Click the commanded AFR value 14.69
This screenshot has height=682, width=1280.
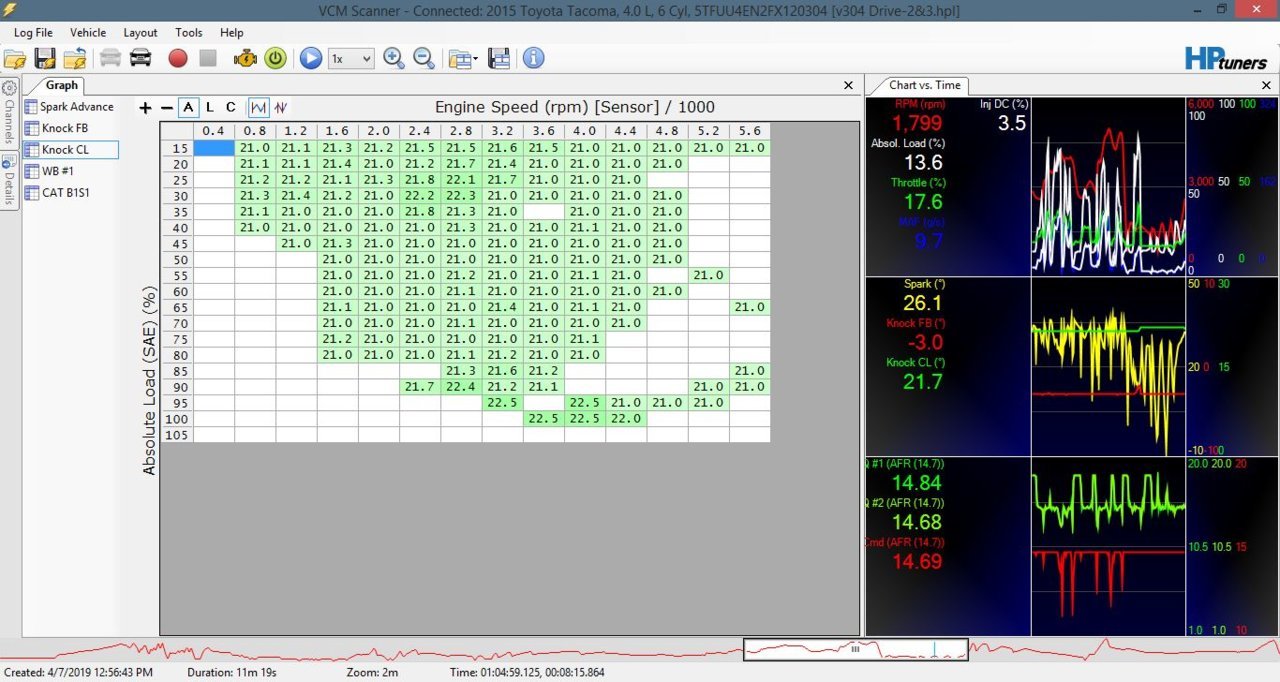[917, 562]
